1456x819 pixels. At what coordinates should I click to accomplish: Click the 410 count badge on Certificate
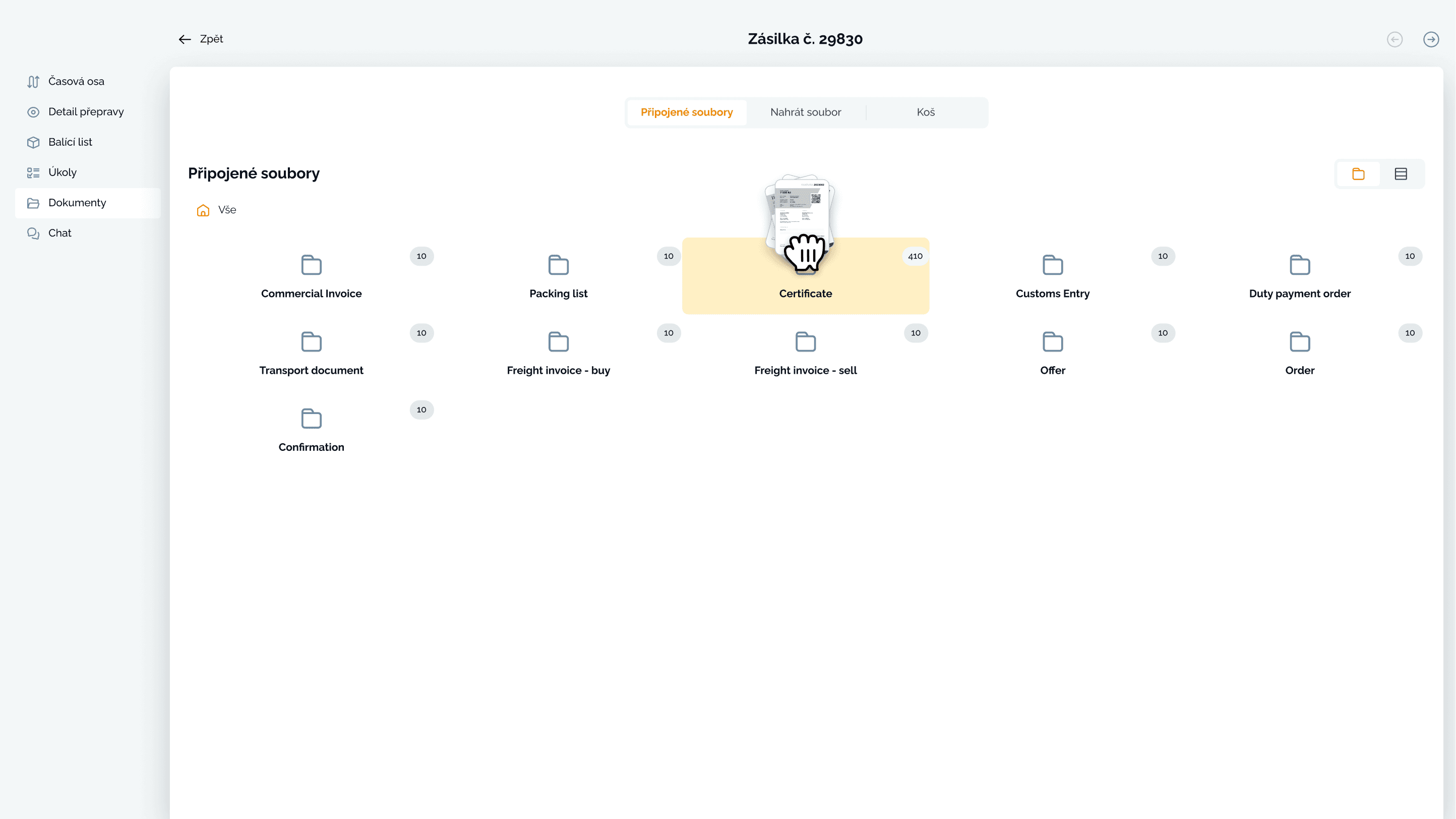(915, 256)
